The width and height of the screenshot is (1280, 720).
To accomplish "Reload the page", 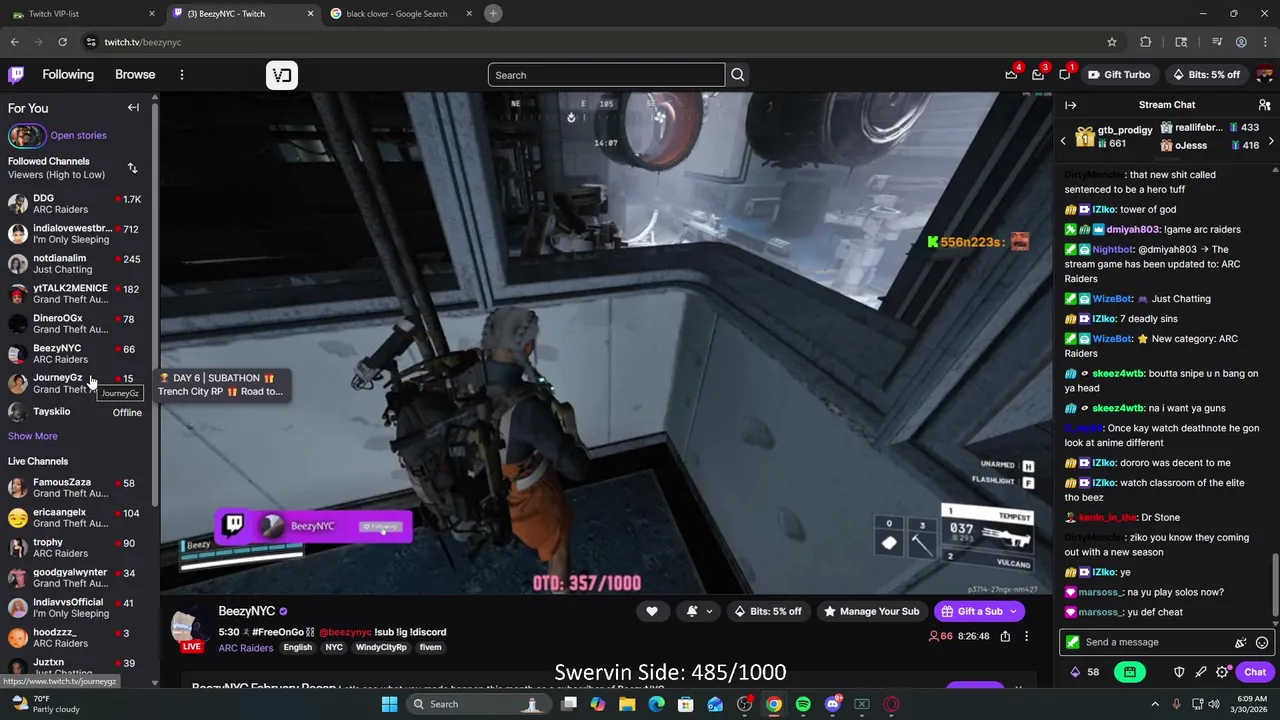I will [x=62, y=42].
